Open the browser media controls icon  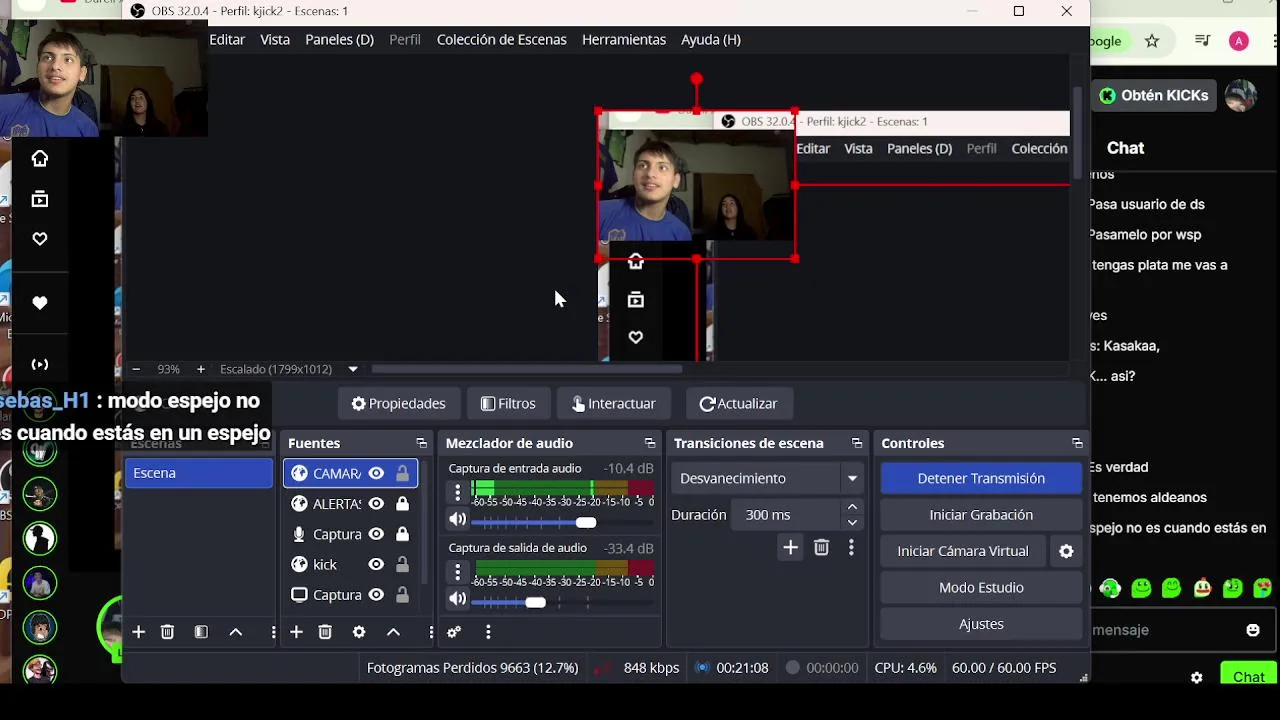[x=1203, y=41]
